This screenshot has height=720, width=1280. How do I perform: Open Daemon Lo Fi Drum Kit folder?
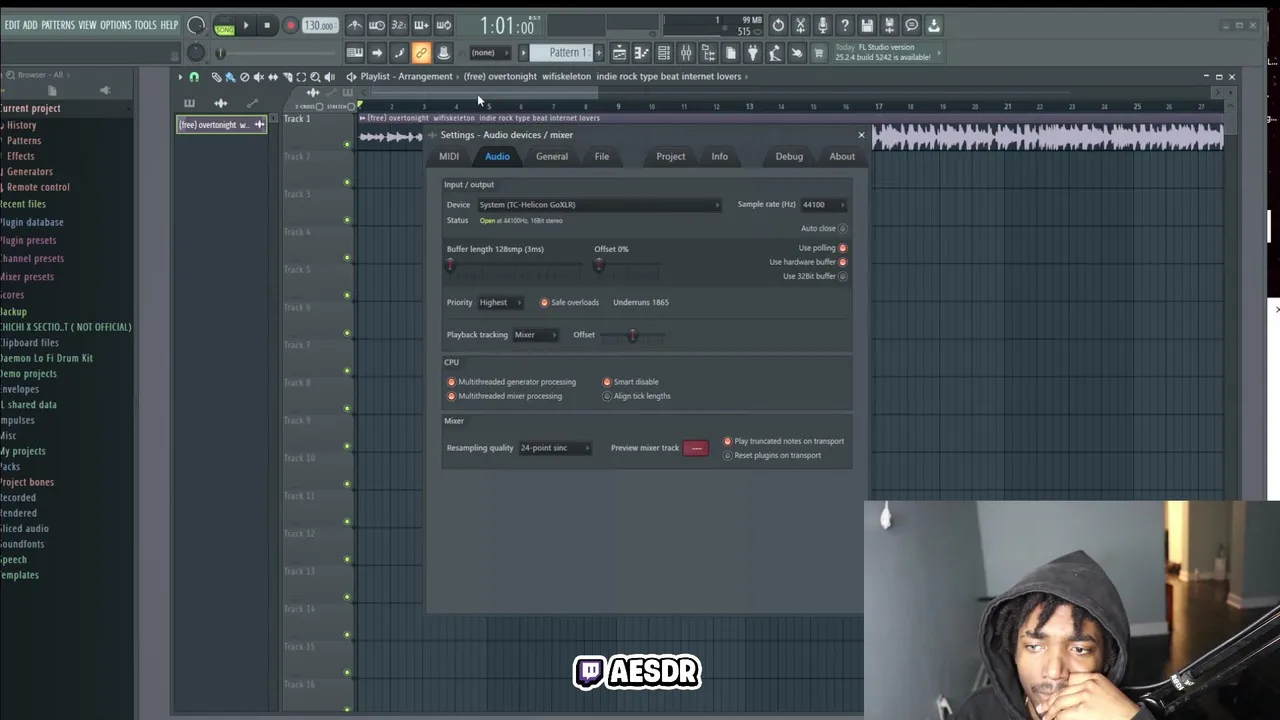click(x=47, y=358)
